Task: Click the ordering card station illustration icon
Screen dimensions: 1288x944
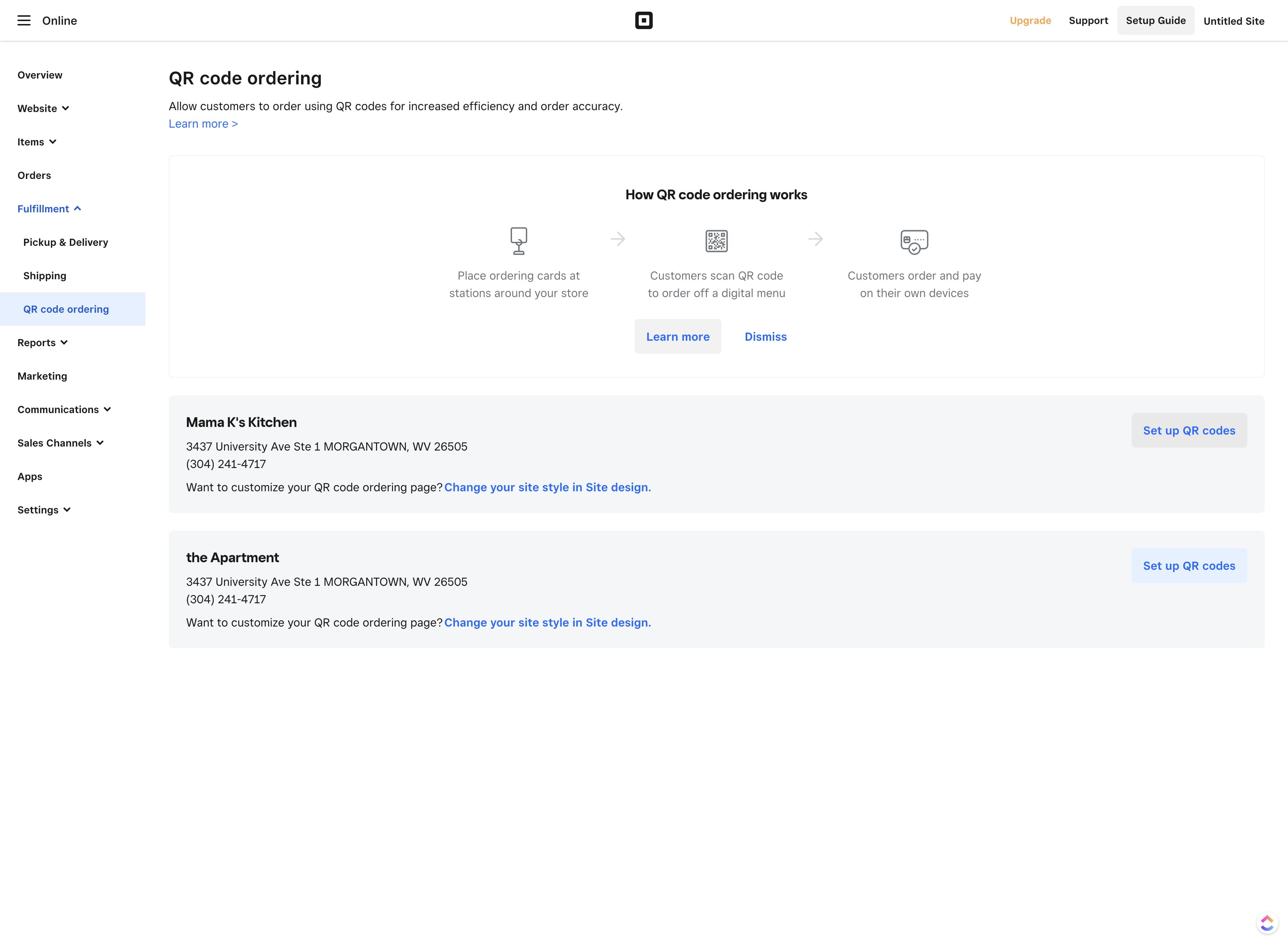Action: [x=518, y=241]
